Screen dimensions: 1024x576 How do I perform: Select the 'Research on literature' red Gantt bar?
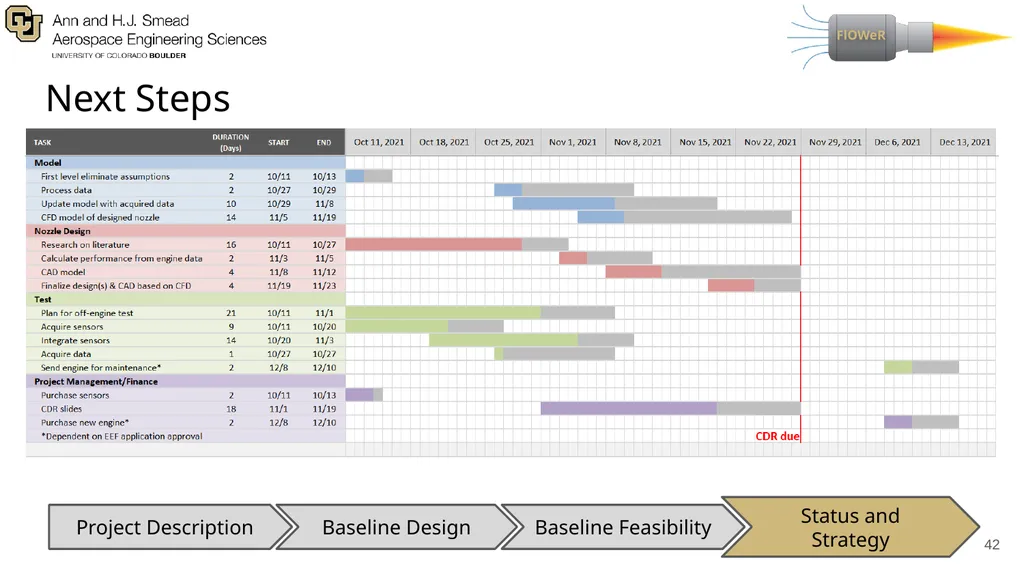click(x=434, y=244)
